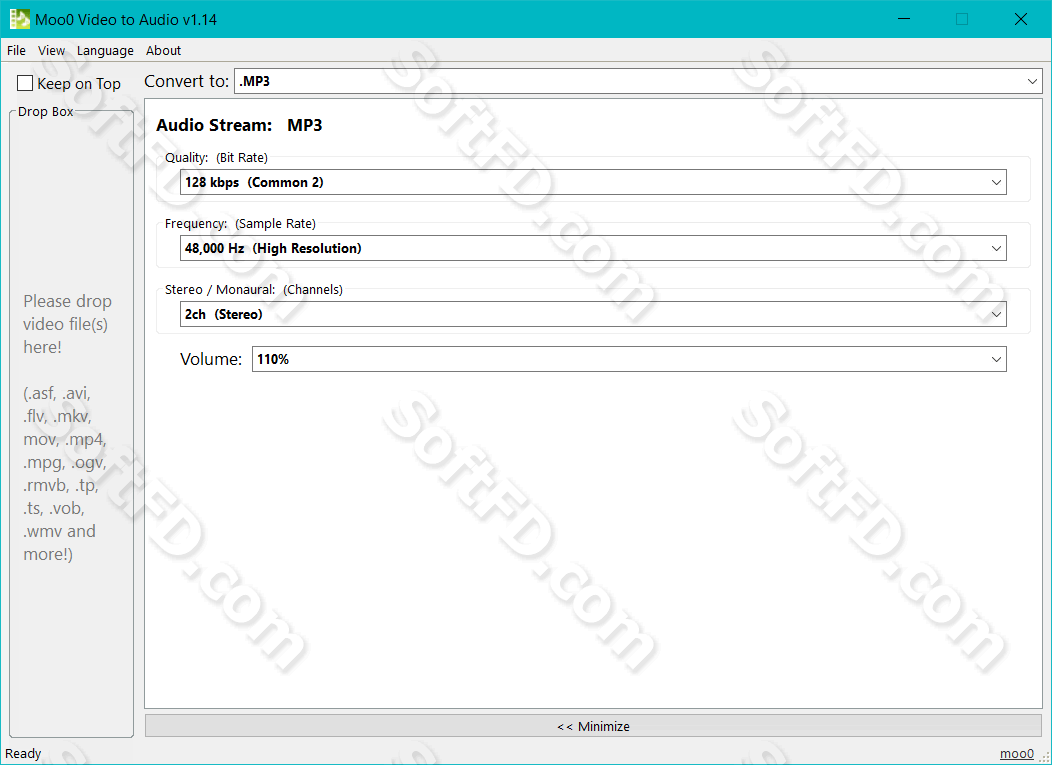Click the resize grip in status bar corner
1052x765 pixels.
tap(1044, 756)
